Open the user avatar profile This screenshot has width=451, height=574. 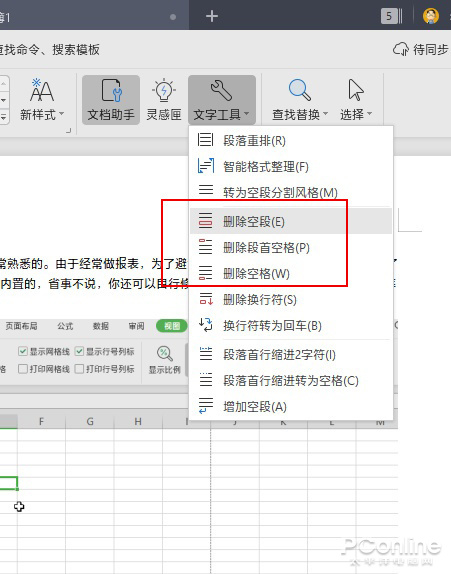(x=430, y=16)
